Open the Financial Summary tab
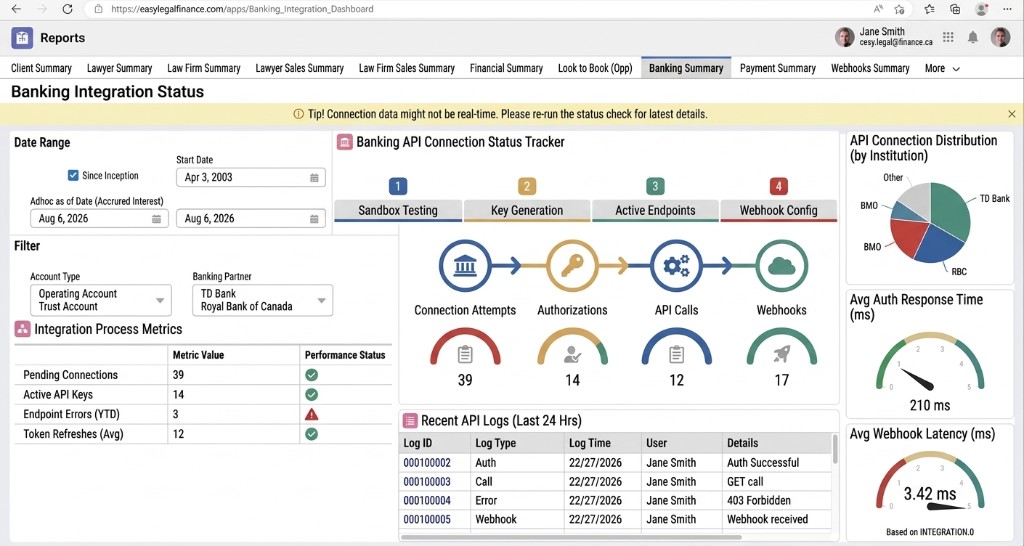The image size is (1024, 546). 506,69
